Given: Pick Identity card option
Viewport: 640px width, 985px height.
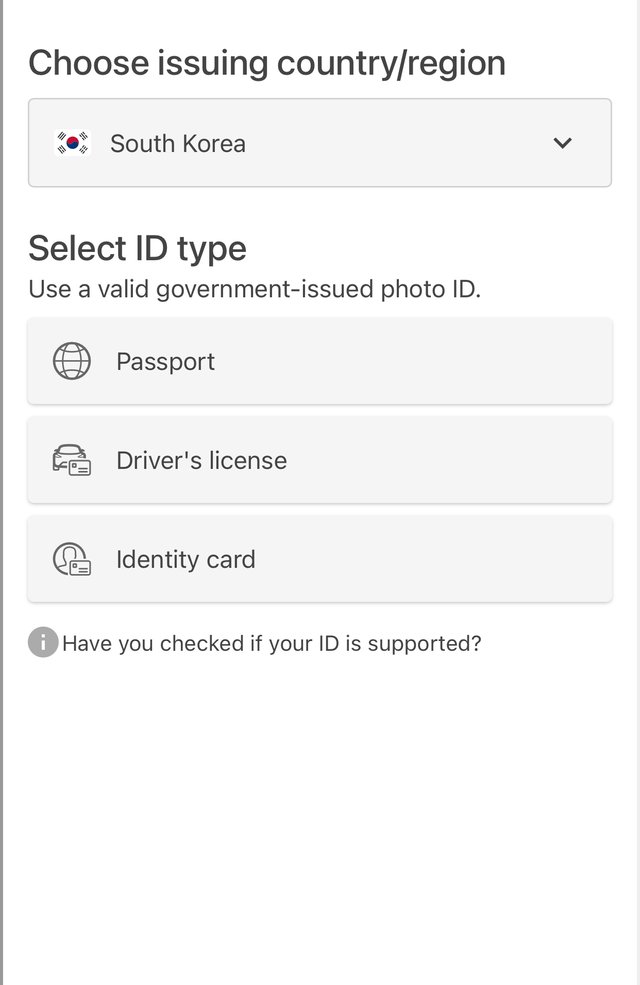Looking at the screenshot, I should [x=320, y=559].
